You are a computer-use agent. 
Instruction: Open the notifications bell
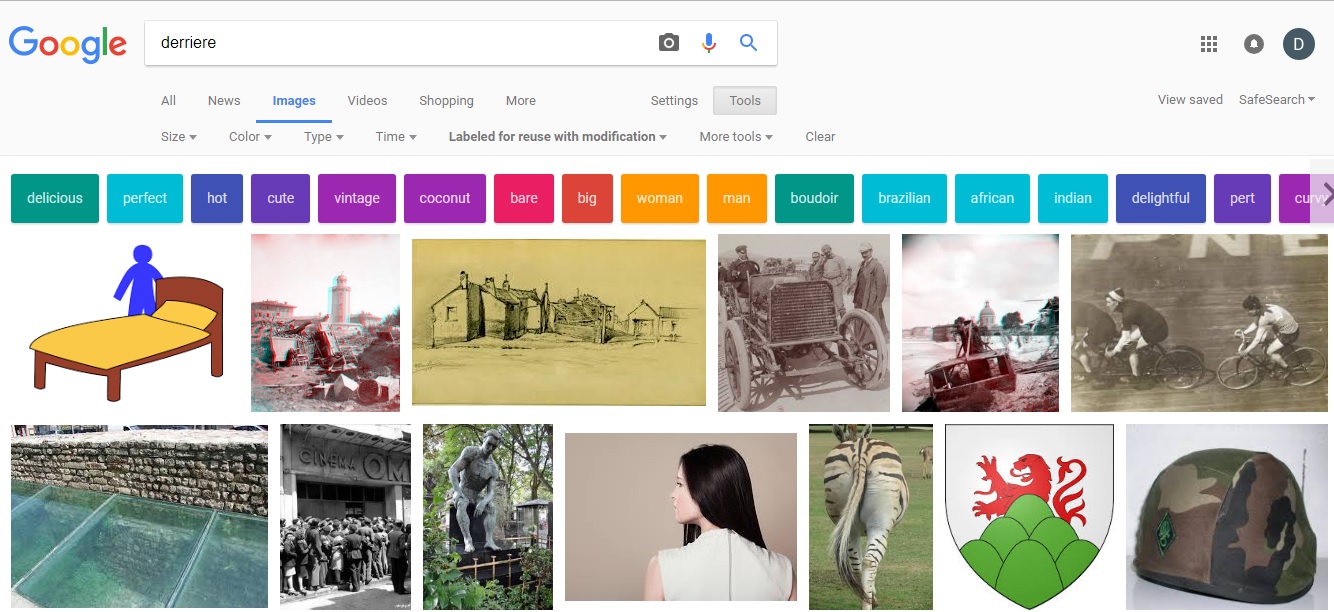tap(1253, 44)
